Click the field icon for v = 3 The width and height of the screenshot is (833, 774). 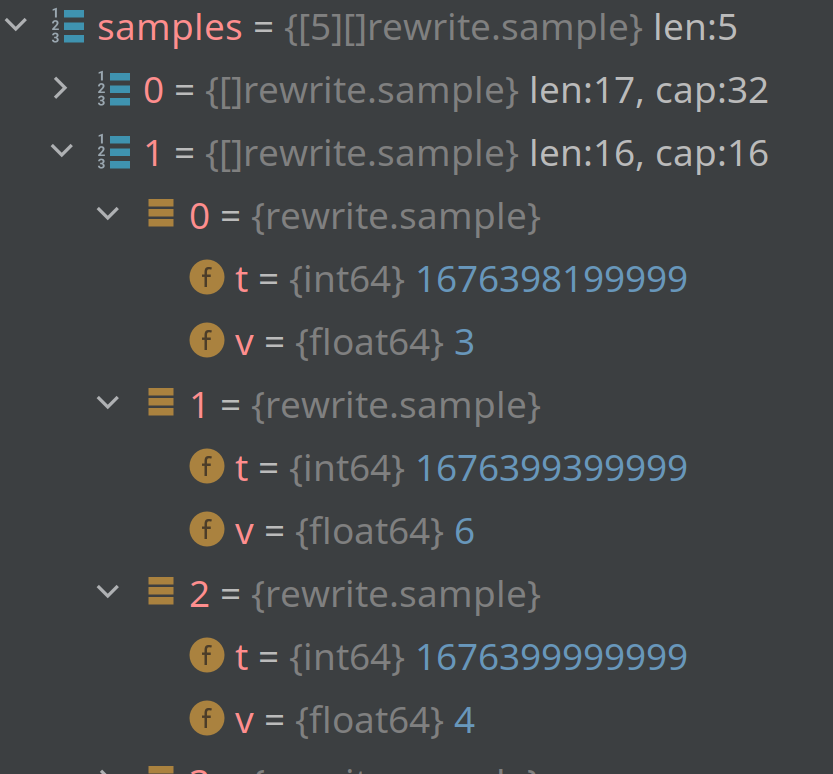(x=207, y=340)
